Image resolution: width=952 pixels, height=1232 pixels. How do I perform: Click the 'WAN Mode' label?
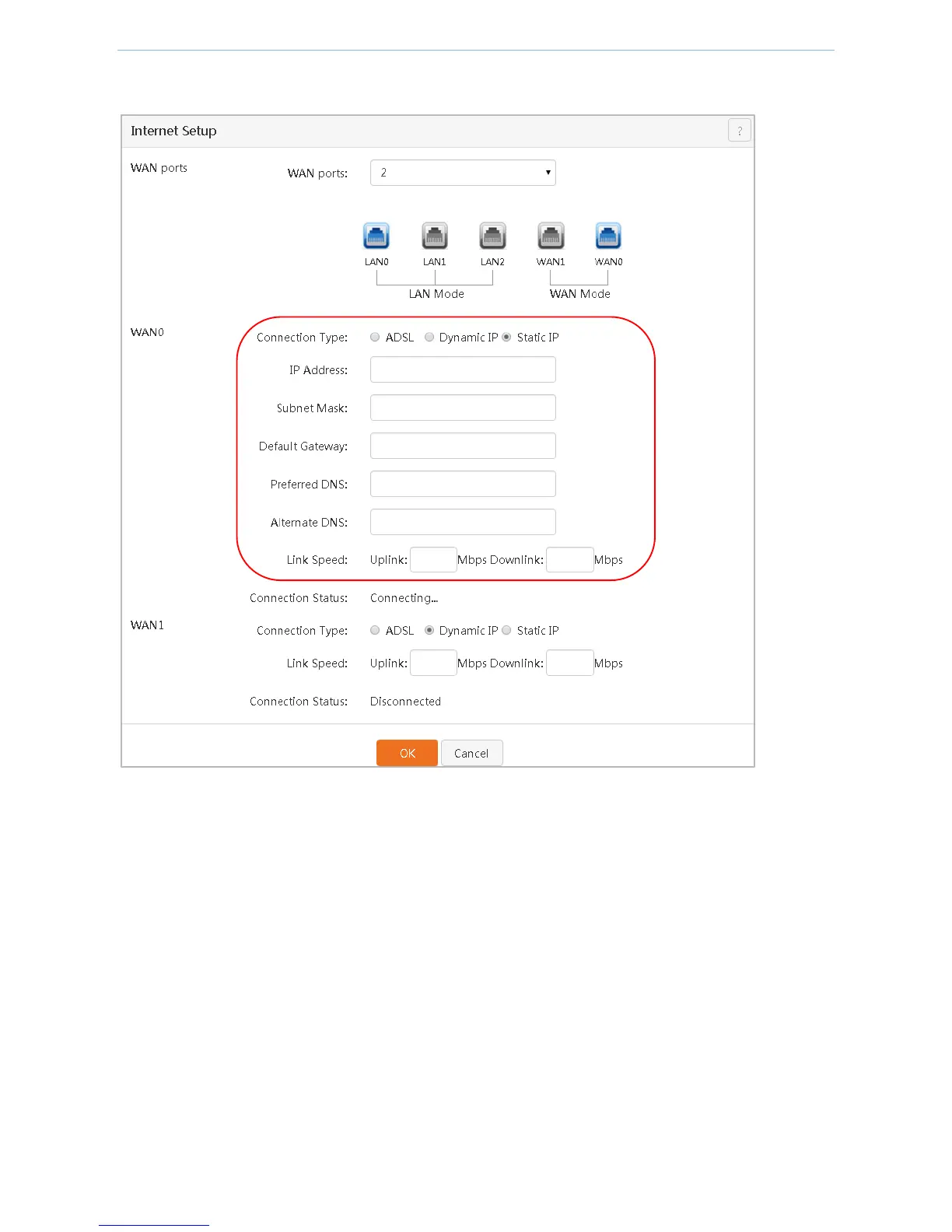[579, 294]
